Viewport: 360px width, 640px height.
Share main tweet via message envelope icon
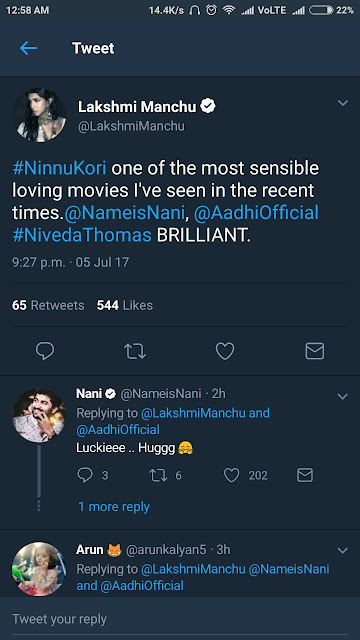[x=315, y=351]
